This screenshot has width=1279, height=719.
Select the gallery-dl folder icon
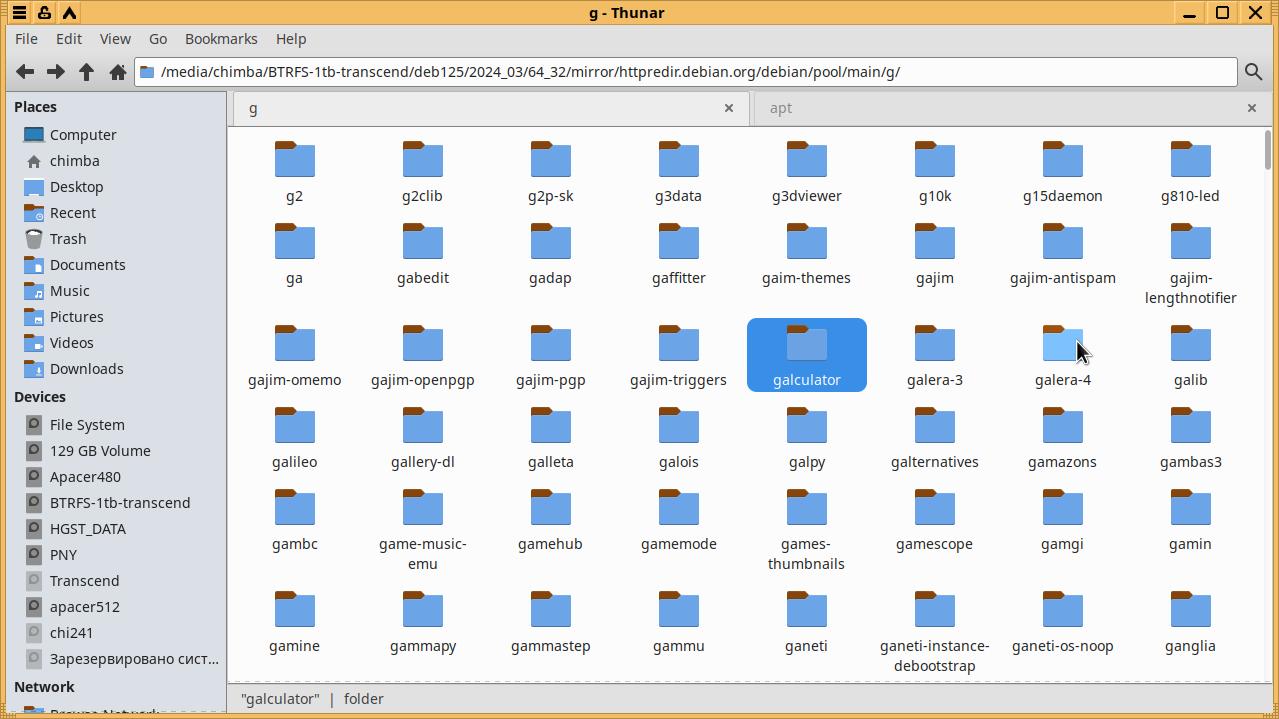tap(423, 426)
